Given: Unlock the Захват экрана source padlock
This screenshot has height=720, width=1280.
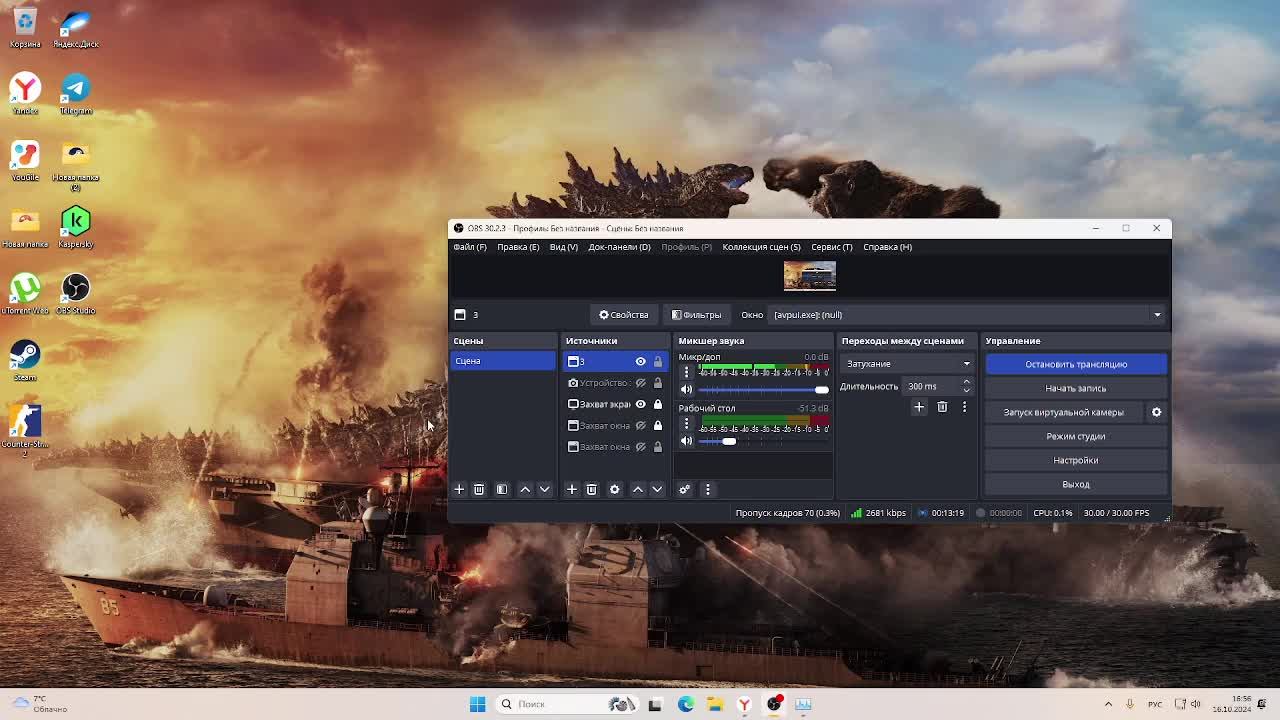Looking at the screenshot, I should pyautogui.click(x=658, y=404).
